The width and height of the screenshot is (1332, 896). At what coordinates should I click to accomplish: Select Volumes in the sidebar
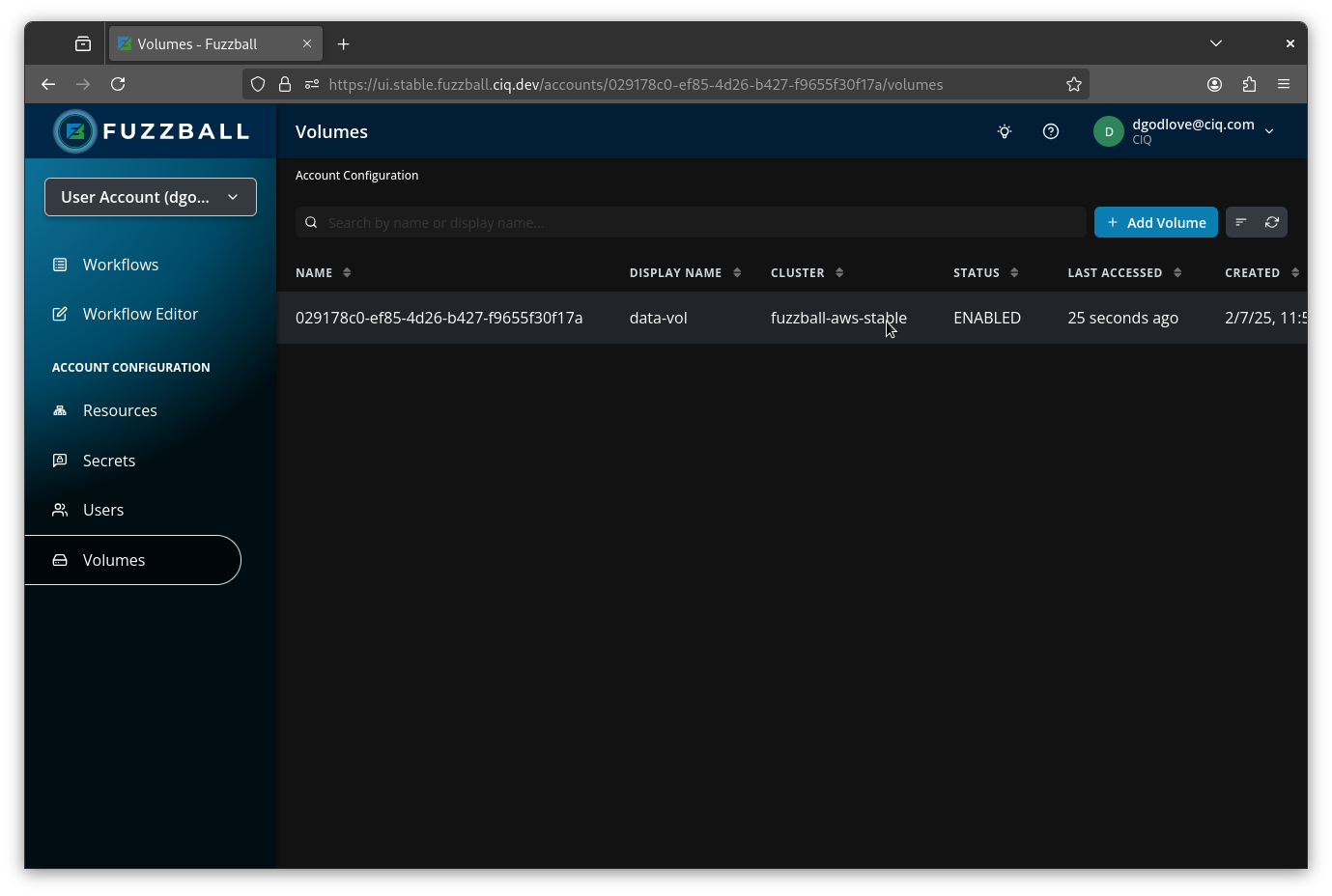132,560
